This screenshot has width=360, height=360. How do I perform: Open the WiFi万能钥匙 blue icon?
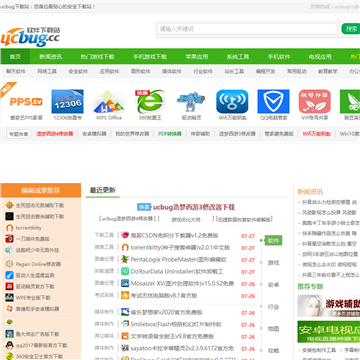(232, 101)
